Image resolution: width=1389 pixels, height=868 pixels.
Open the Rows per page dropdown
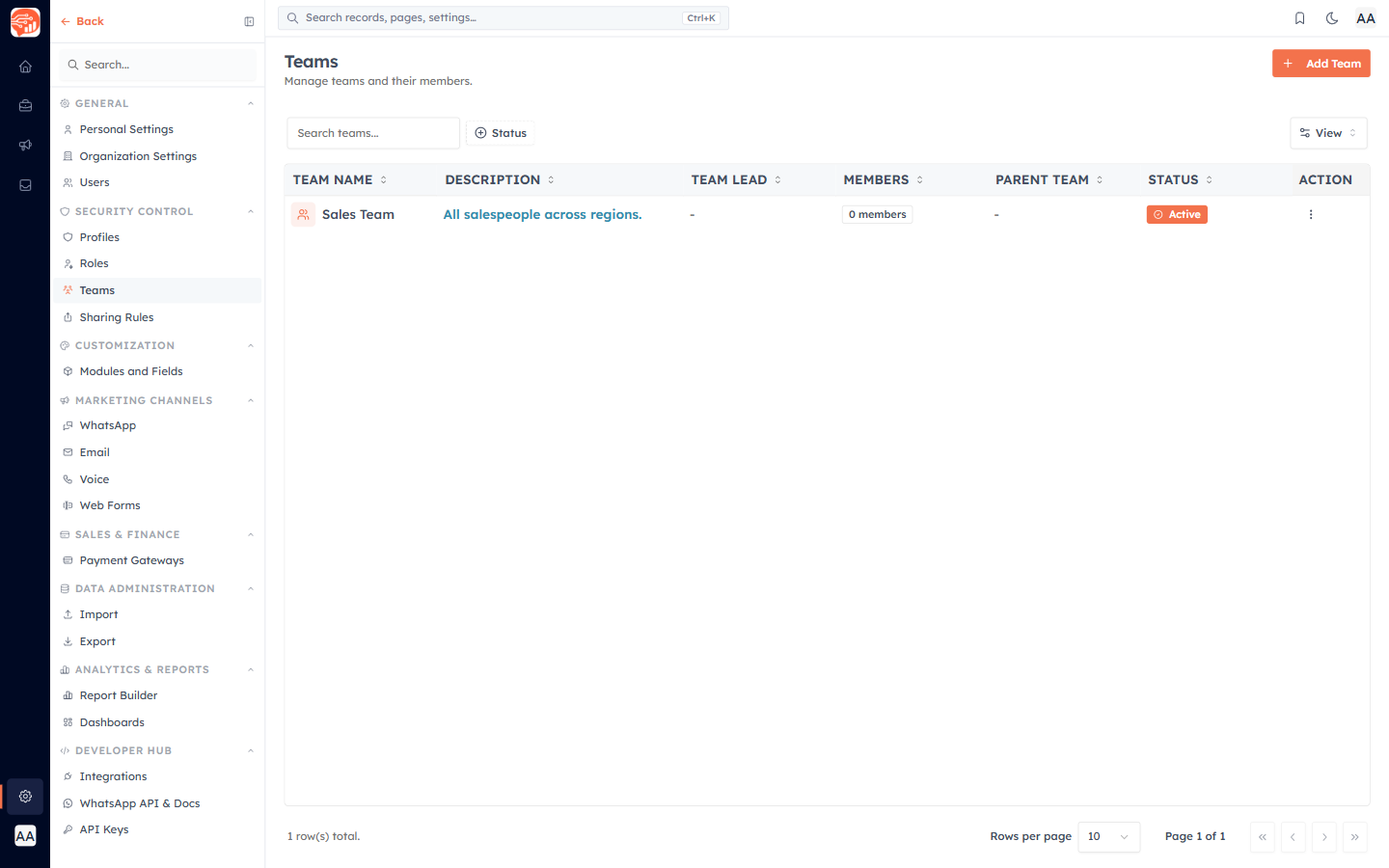[1108, 837]
